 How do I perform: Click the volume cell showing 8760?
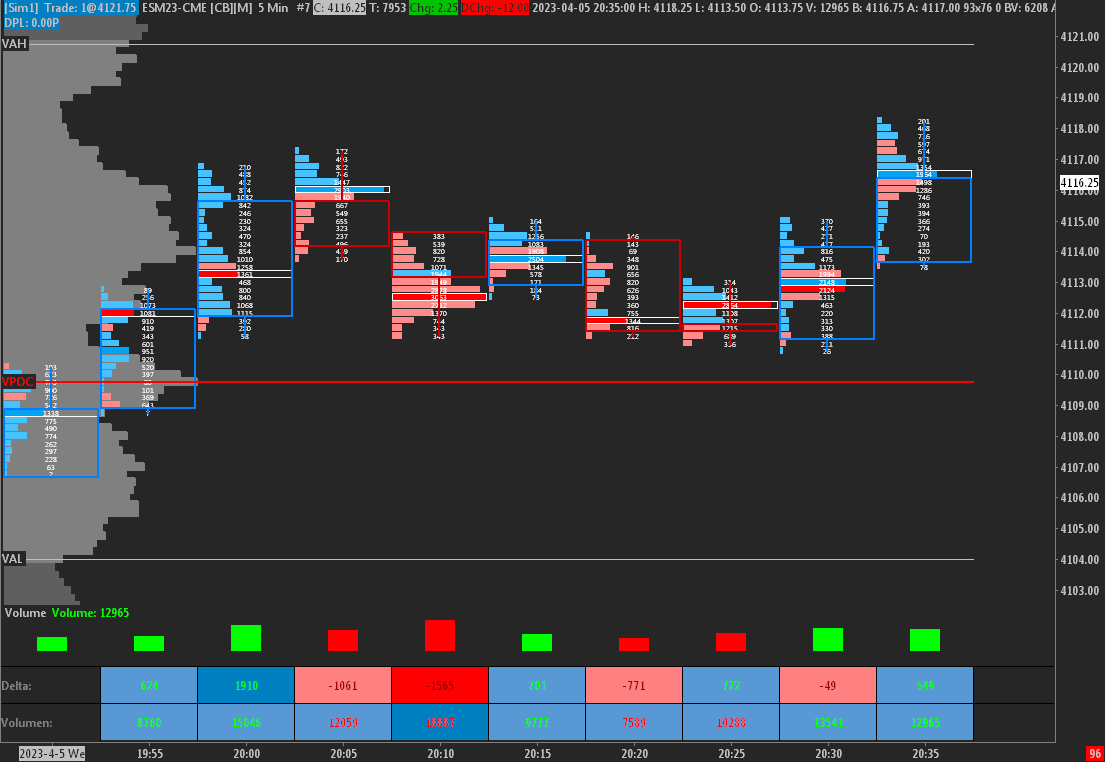point(149,723)
